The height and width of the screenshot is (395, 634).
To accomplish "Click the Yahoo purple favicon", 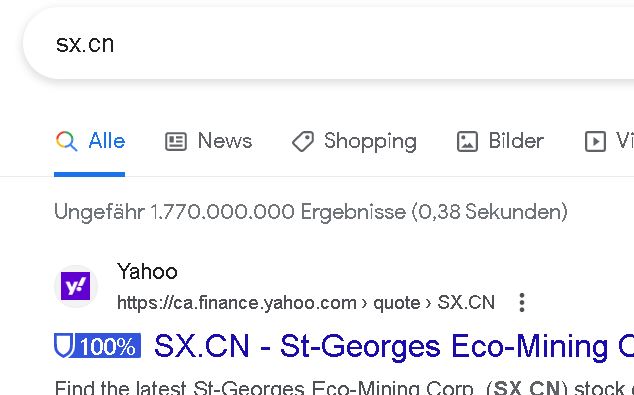I will click(76, 286).
